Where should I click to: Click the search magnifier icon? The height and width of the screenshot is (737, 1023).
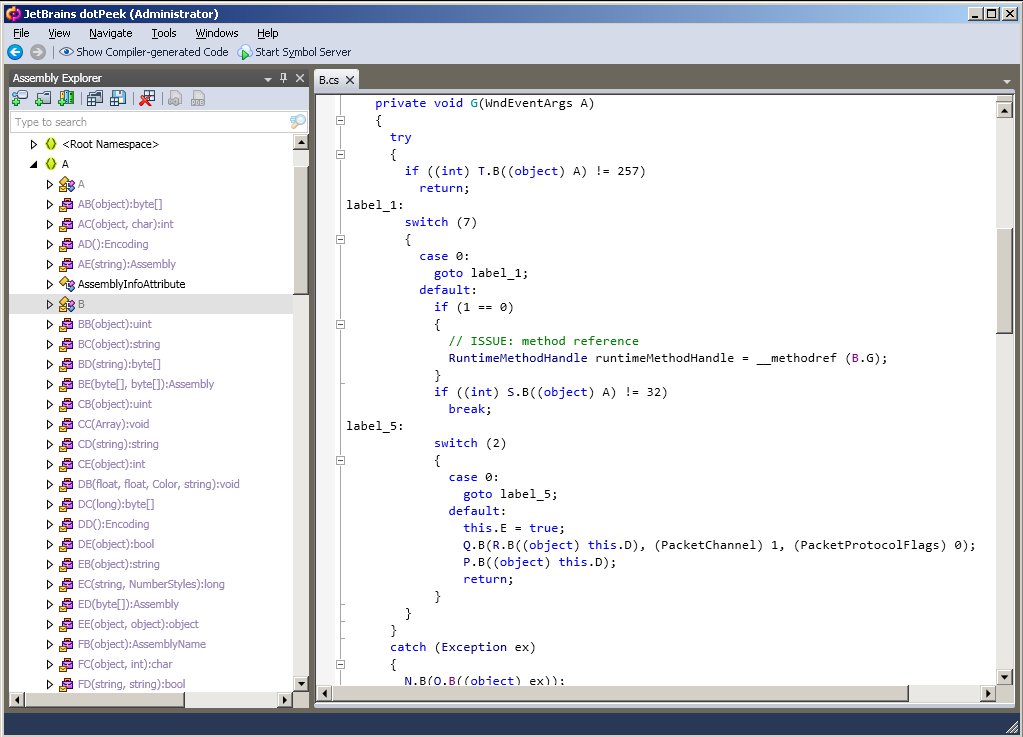click(297, 122)
